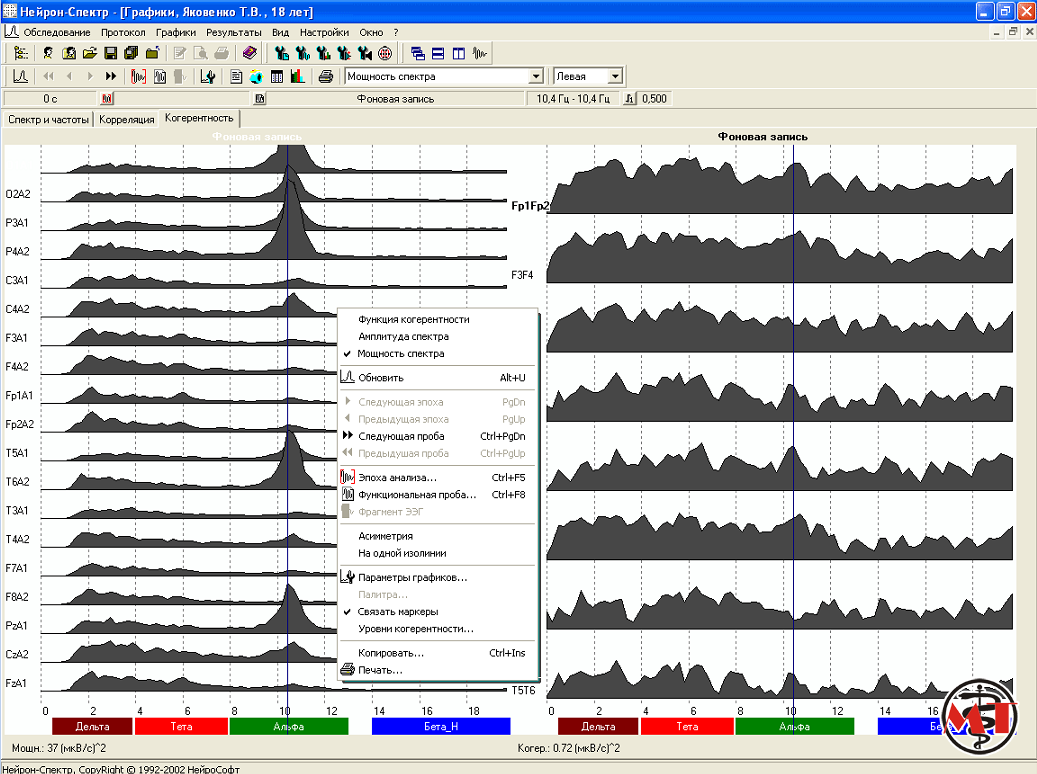The image size is (1037, 774).
Task: Click the EEG waveform icon in top toolbar
Action: (479, 54)
